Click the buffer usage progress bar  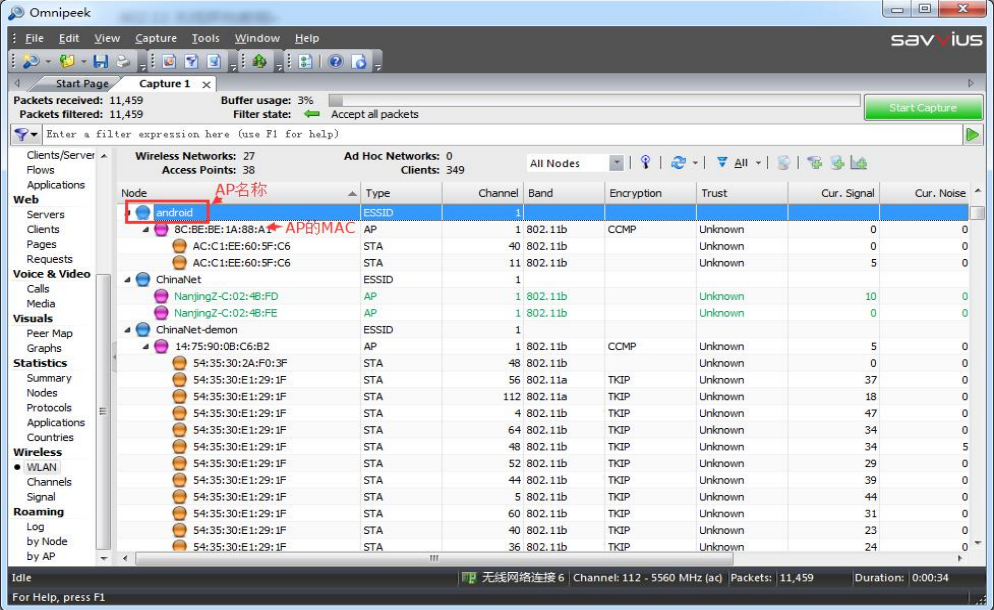click(x=594, y=100)
